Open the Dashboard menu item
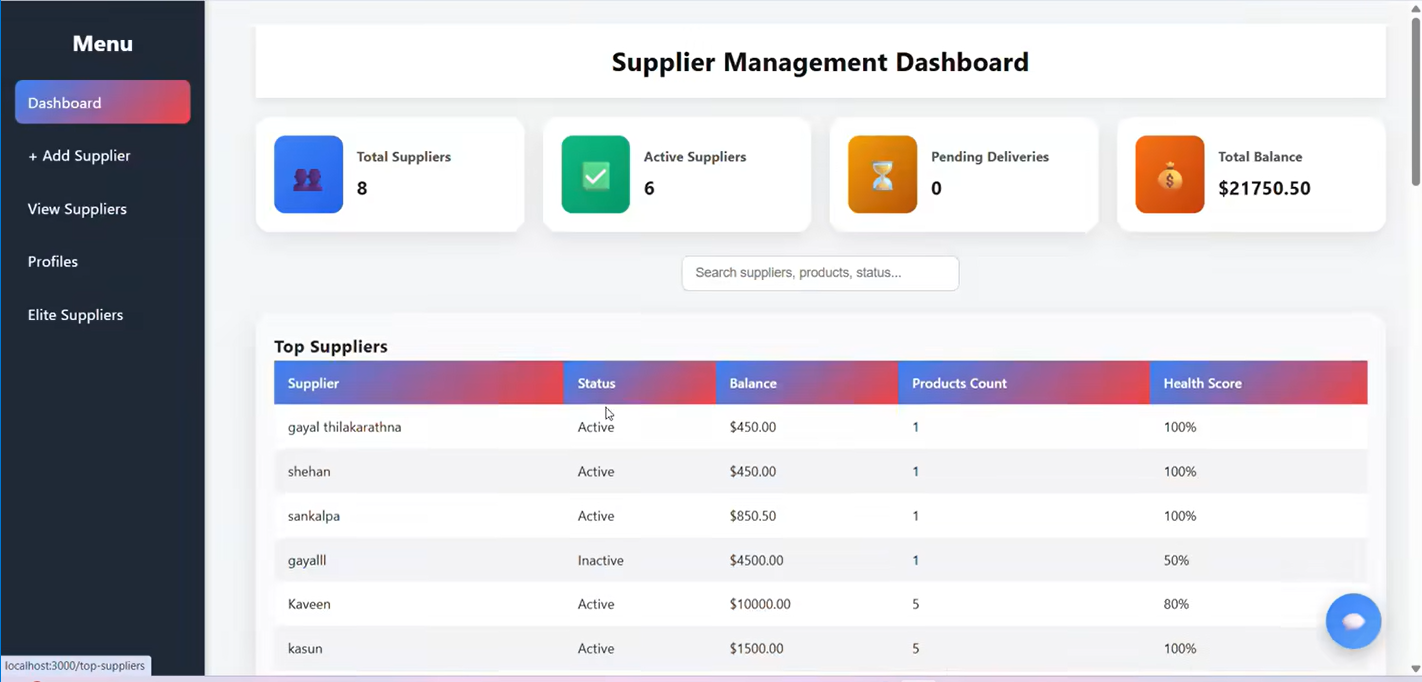1422x682 pixels. tap(102, 103)
